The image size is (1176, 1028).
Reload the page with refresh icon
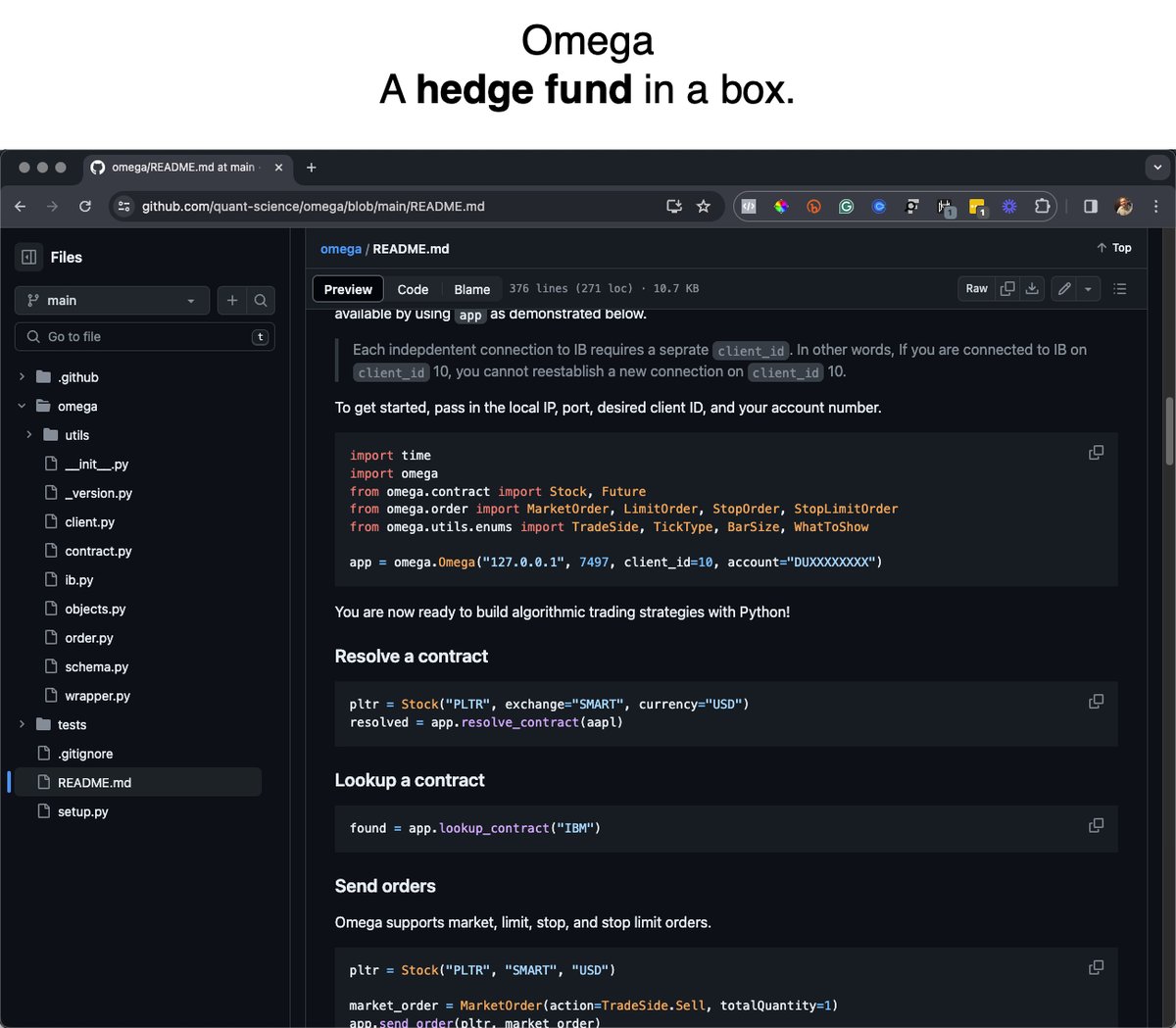click(85, 206)
